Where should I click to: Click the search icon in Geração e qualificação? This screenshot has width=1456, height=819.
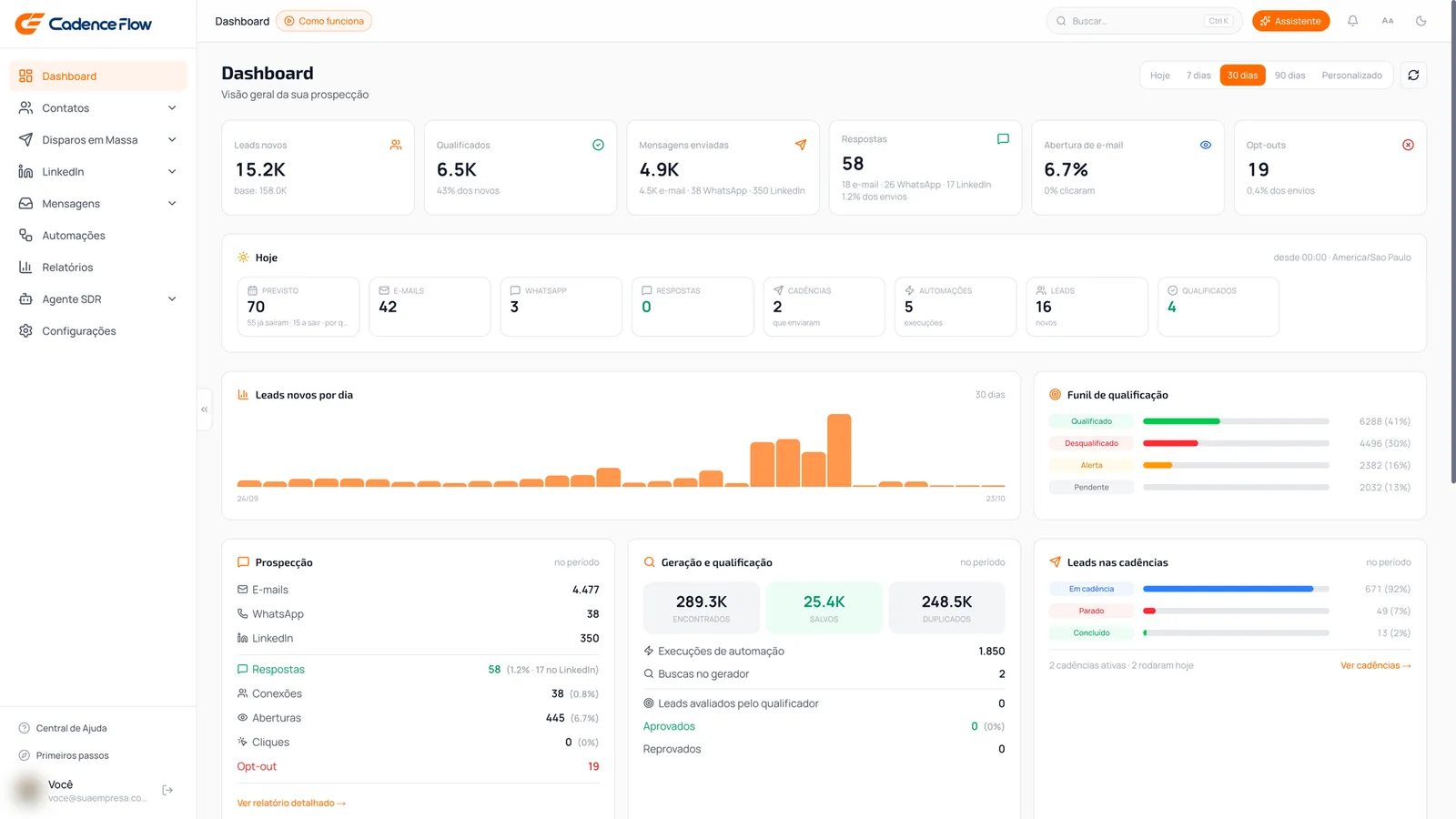click(x=650, y=562)
